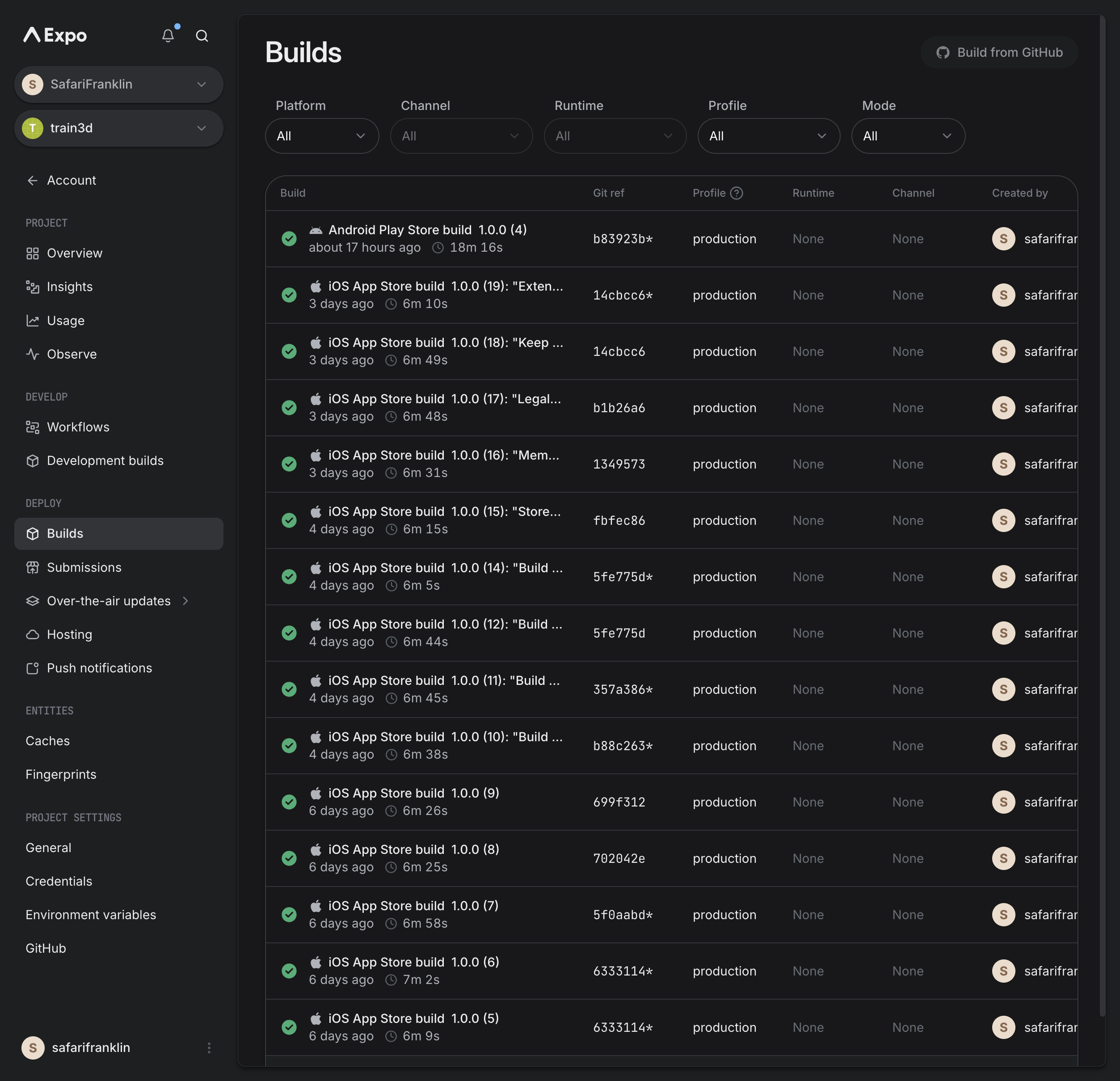Click the clock icon on build 1.0.0 (6)
Image resolution: width=1120 pixels, height=1081 pixels.
click(391, 980)
